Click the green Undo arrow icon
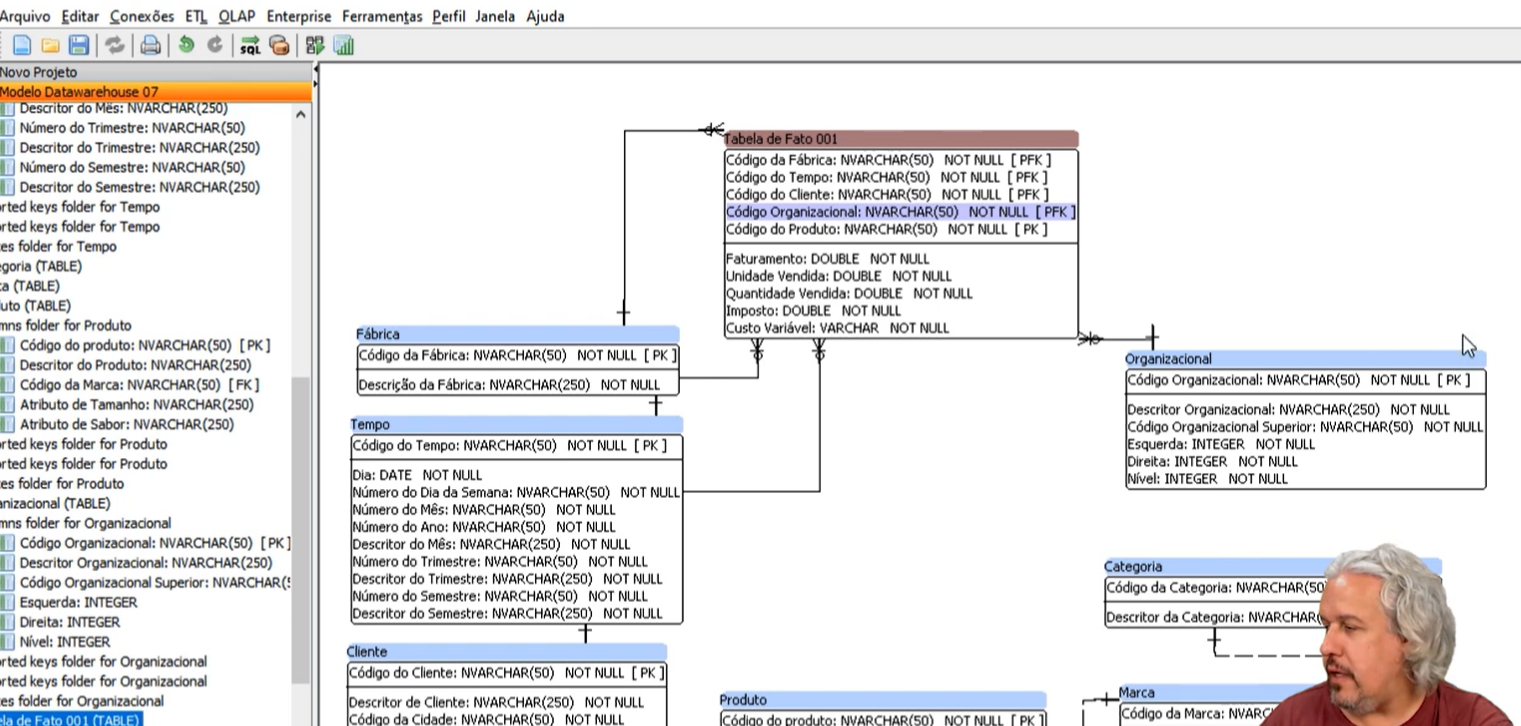Image resolution: width=1521 pixels, height=726 pixels. (186, 45)
